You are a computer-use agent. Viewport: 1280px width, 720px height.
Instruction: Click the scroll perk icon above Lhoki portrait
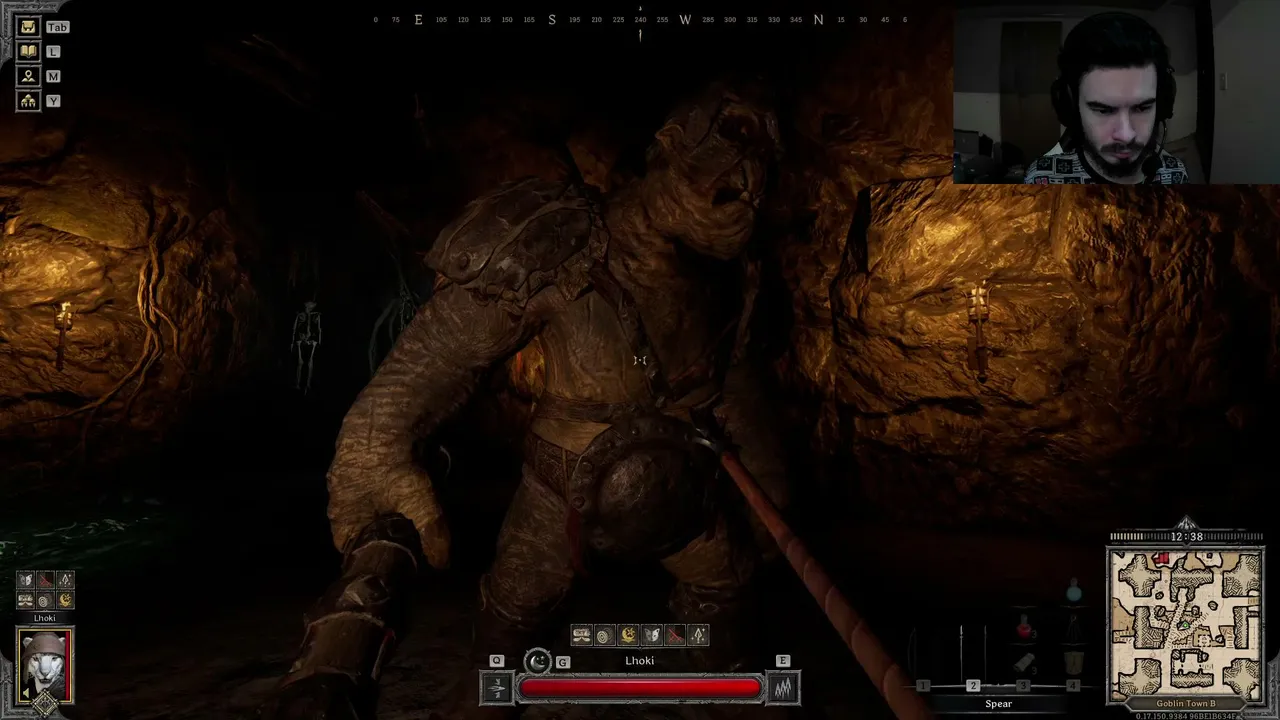tap(26, 600)
